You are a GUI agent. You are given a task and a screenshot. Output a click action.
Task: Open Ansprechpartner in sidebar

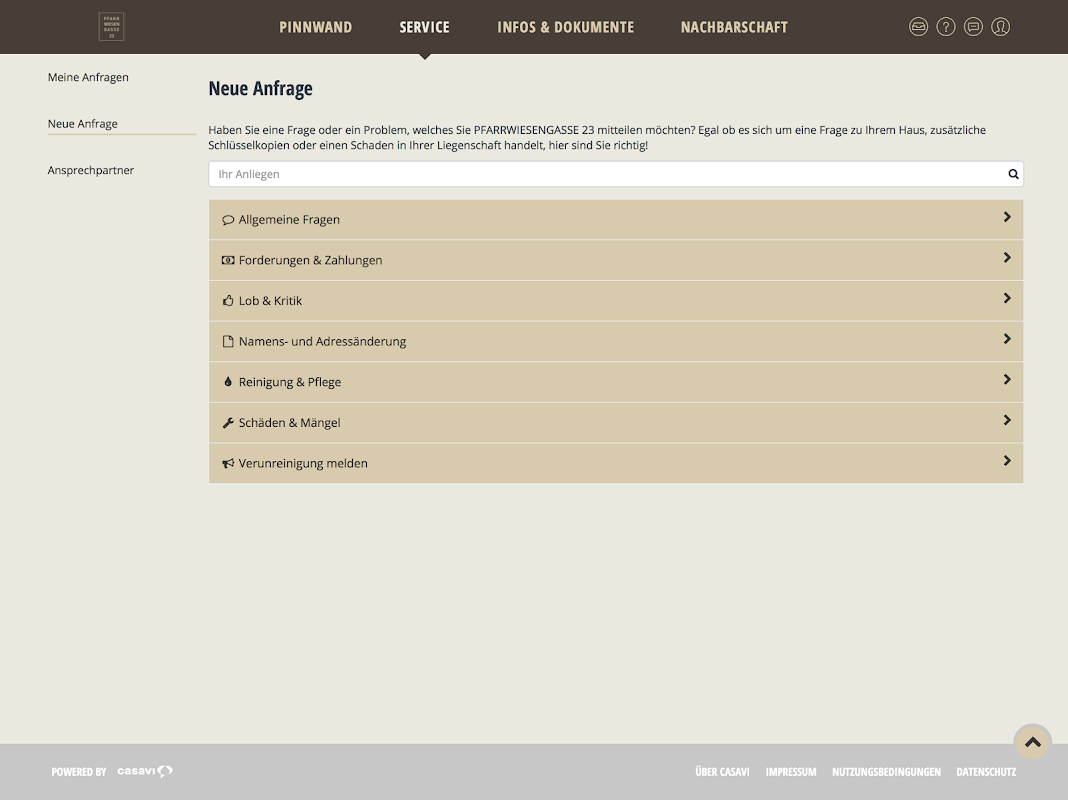pos(91,170)
